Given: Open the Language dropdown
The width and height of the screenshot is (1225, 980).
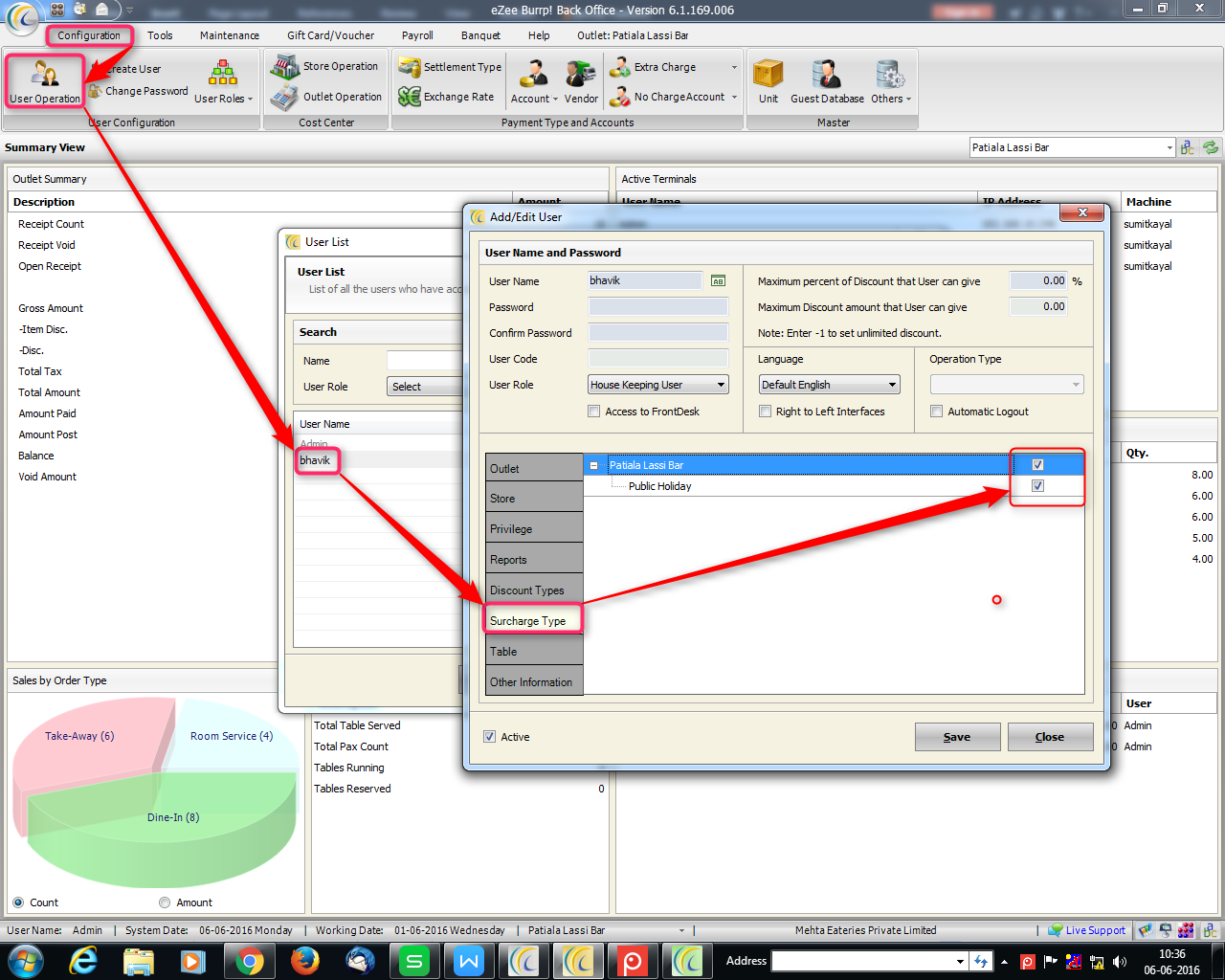Looking at the screenshot, I should point(830,385).
